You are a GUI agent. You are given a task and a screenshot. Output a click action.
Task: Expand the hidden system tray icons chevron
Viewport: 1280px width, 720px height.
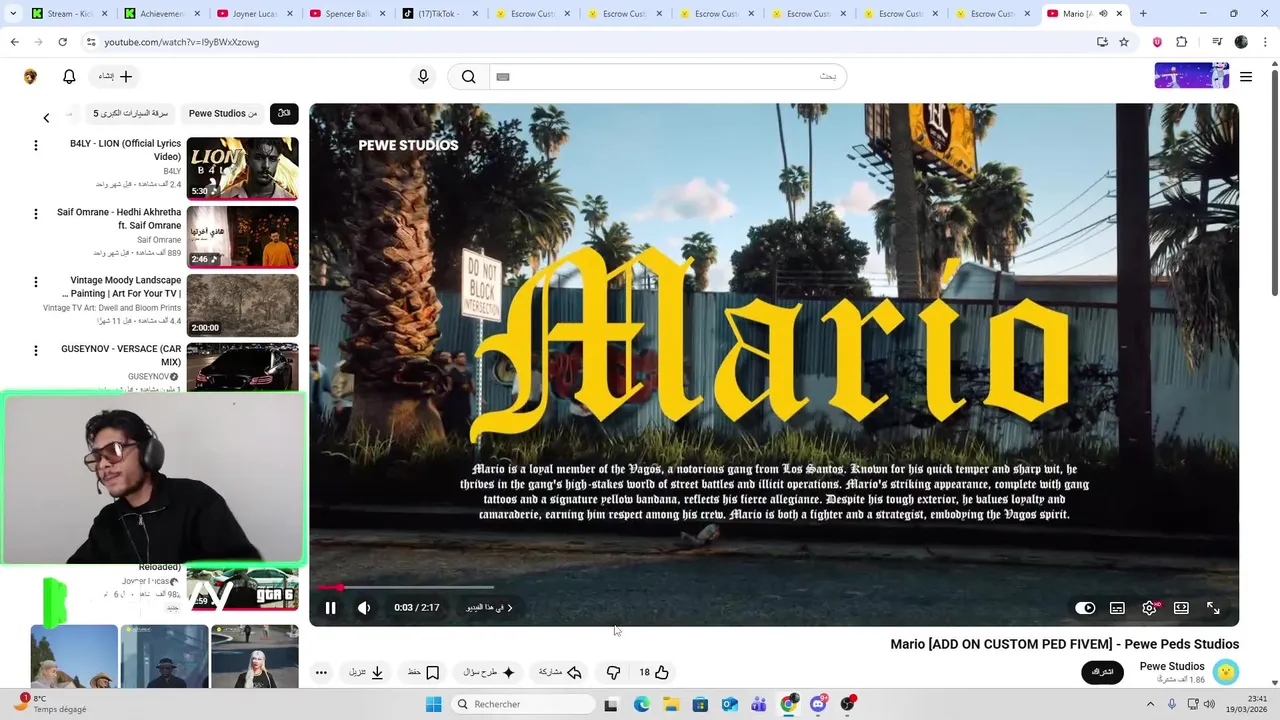[1150, 704]
